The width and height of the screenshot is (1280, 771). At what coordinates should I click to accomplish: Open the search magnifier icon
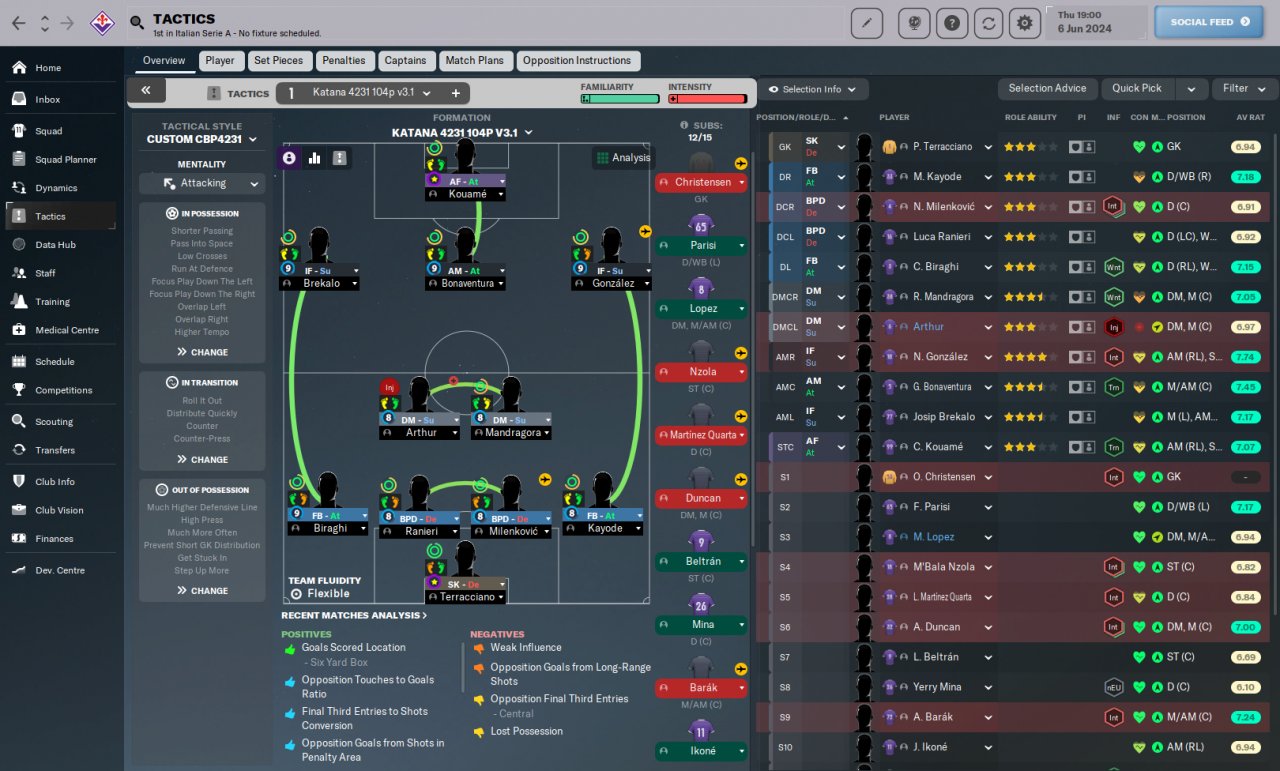tap(136, 22)
